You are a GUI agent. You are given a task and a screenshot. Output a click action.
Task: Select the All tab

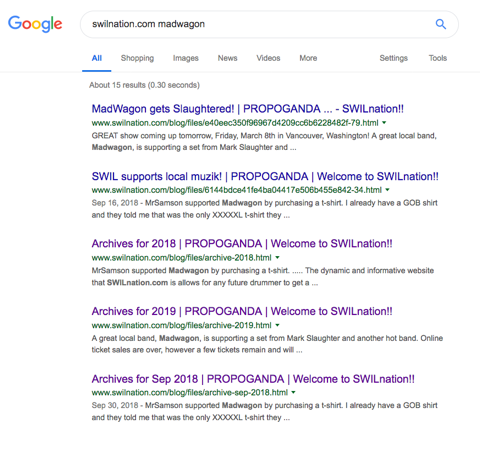[97, 58]
